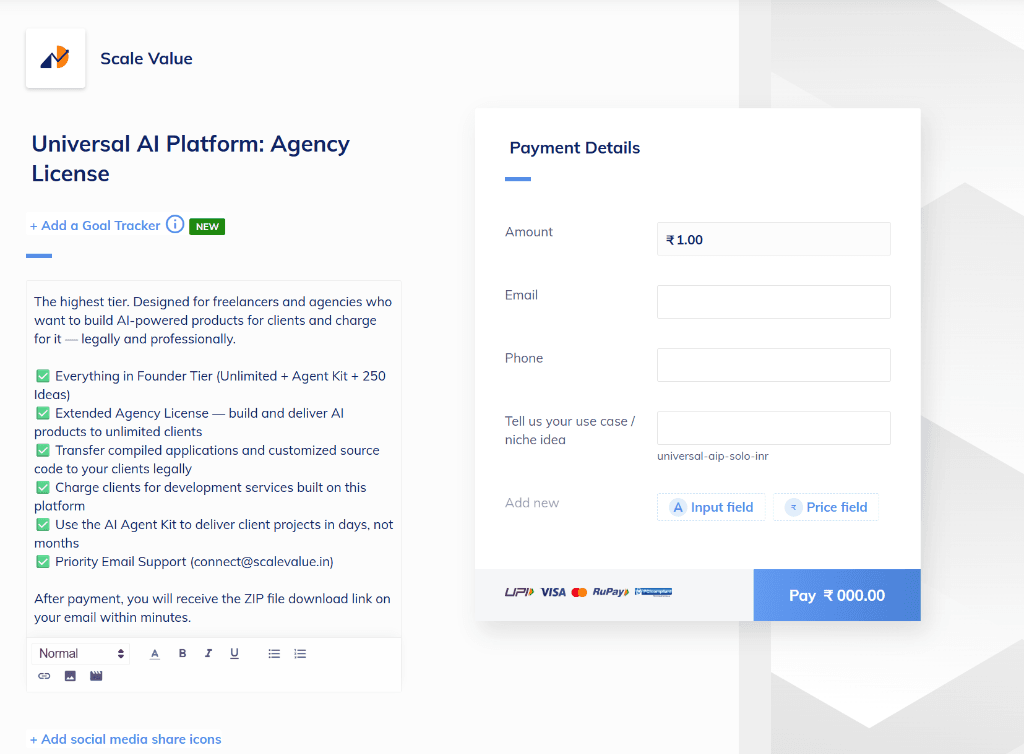Click the Add a Goal Tracker link
Screen dimensions: 1024x754
pos(95,225)
